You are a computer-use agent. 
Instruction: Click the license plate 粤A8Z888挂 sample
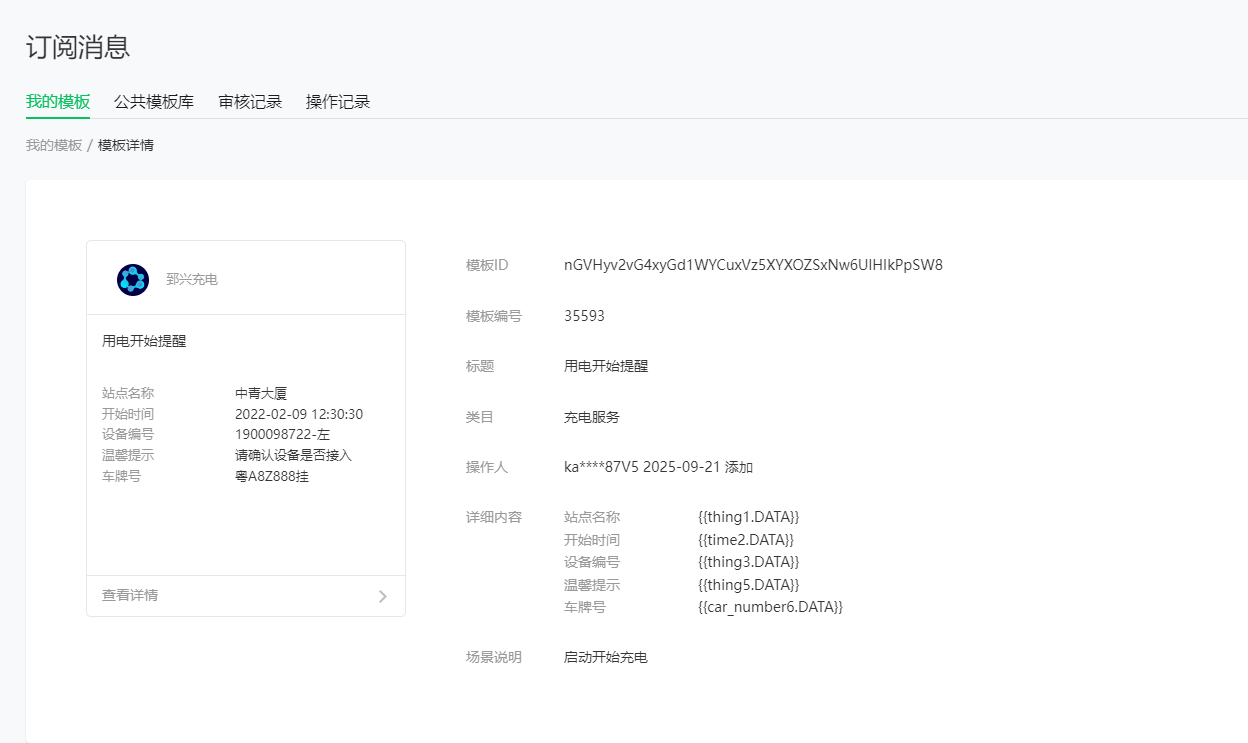[272, 476]
